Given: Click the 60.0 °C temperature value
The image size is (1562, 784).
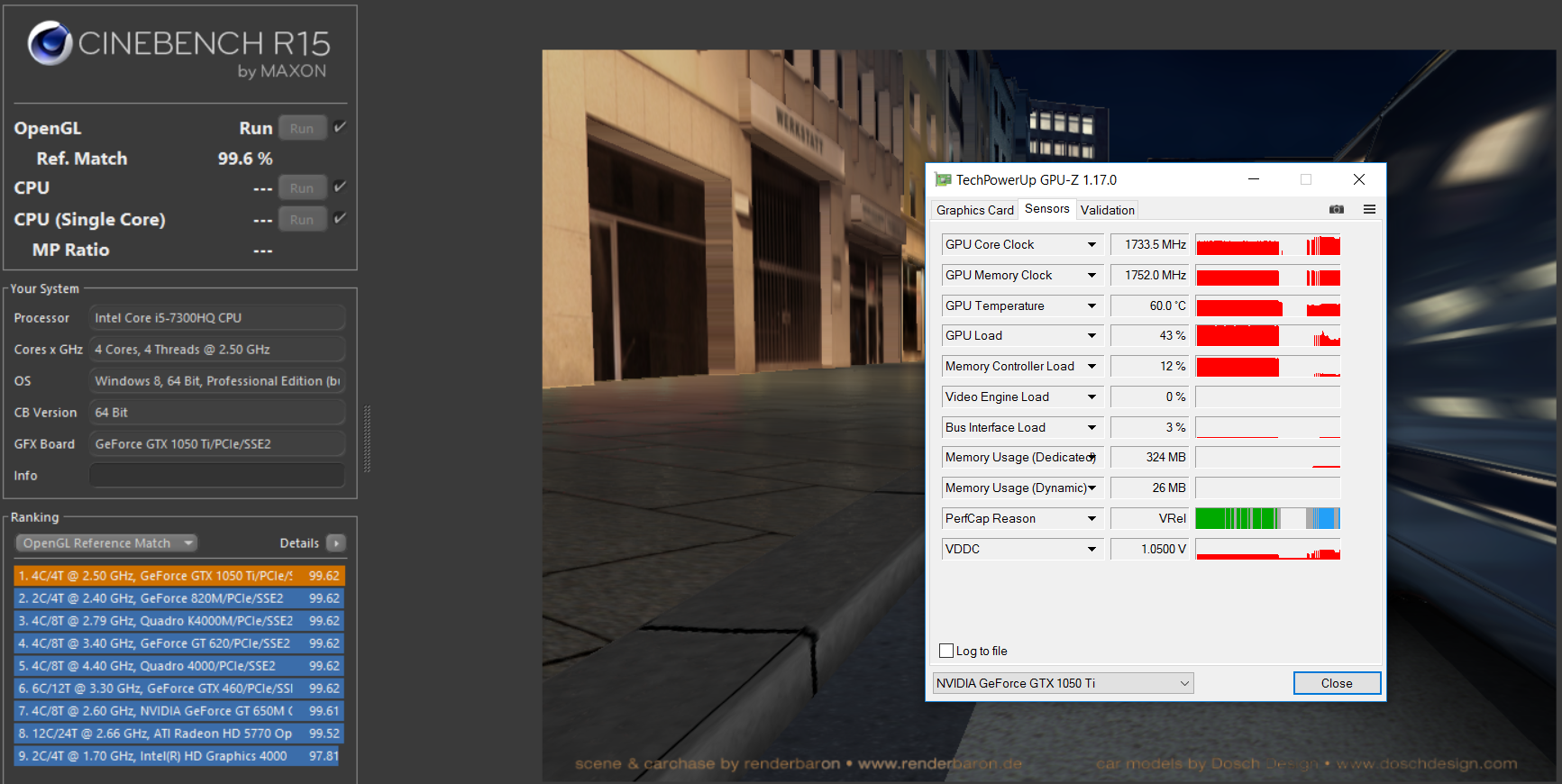Looking at the screenshot, I should (1150, 306).
